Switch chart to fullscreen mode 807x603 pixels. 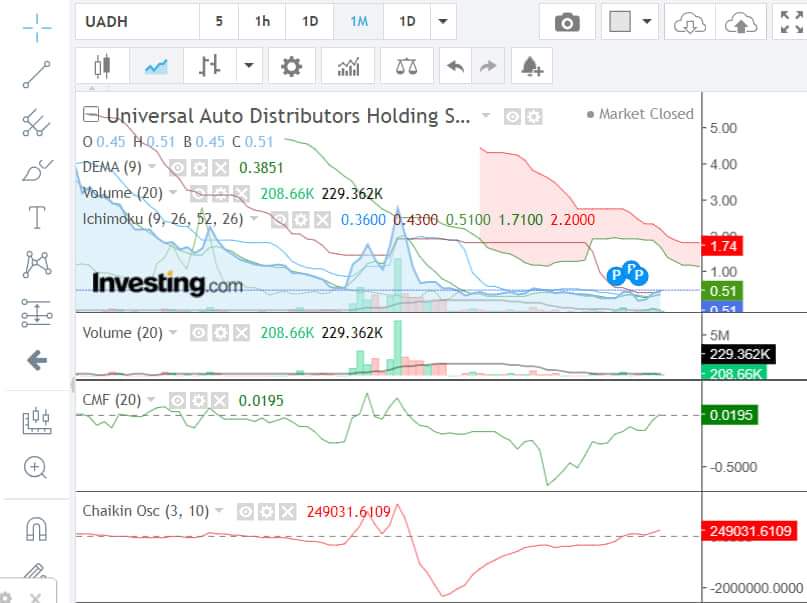tap(791, 22)
